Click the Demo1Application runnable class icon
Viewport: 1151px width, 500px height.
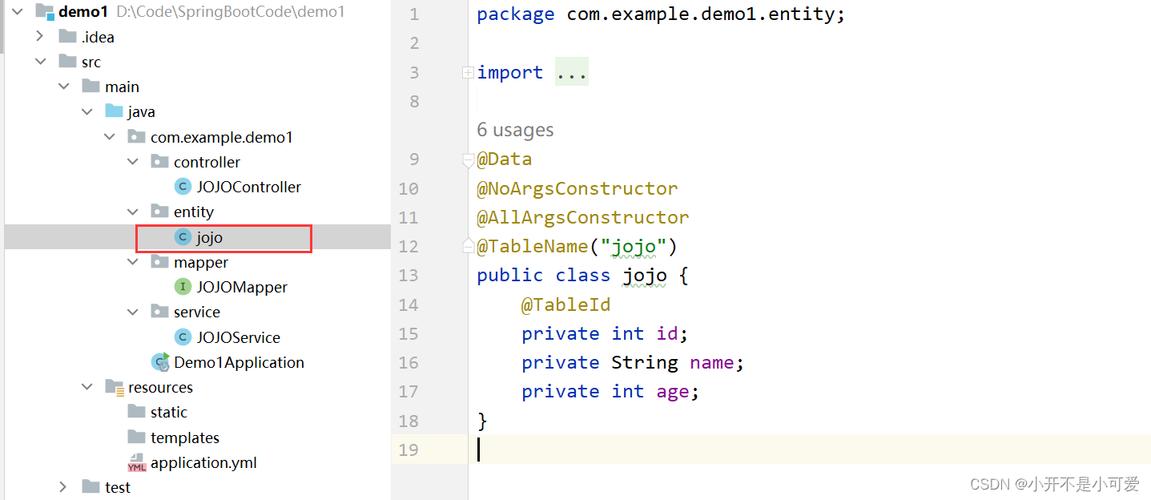160,362
